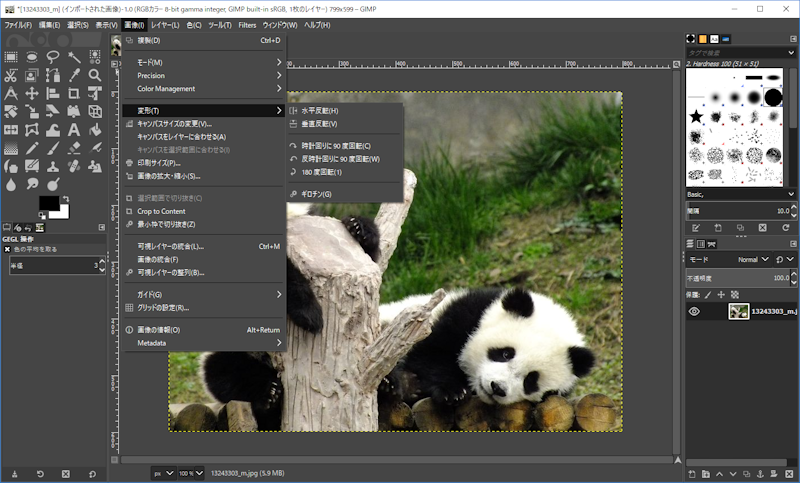Viewport: 800px width, 483px height.
Task: Click the 13243303_m.jpg layer thumbnail
Action: pyautogui.click(x=739, y=312)
